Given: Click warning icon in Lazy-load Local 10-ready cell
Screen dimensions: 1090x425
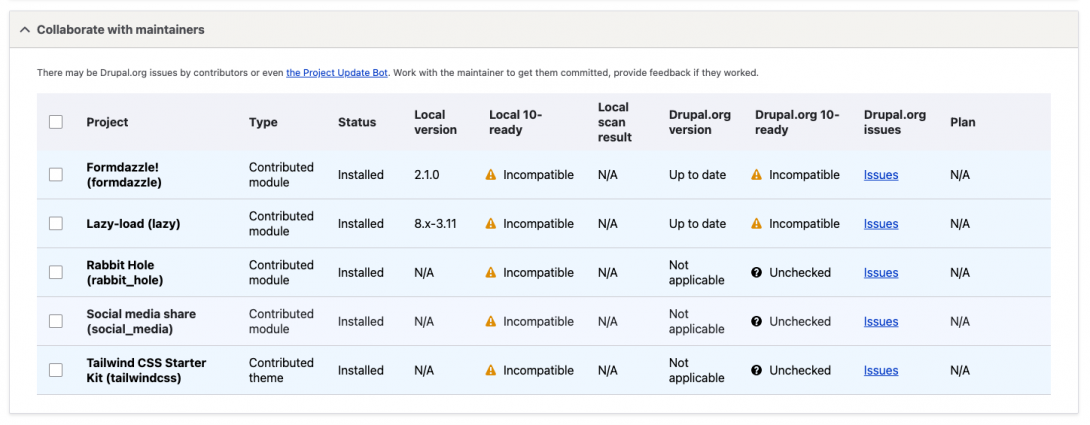Looking at the screenshot, I should point(491,224).
